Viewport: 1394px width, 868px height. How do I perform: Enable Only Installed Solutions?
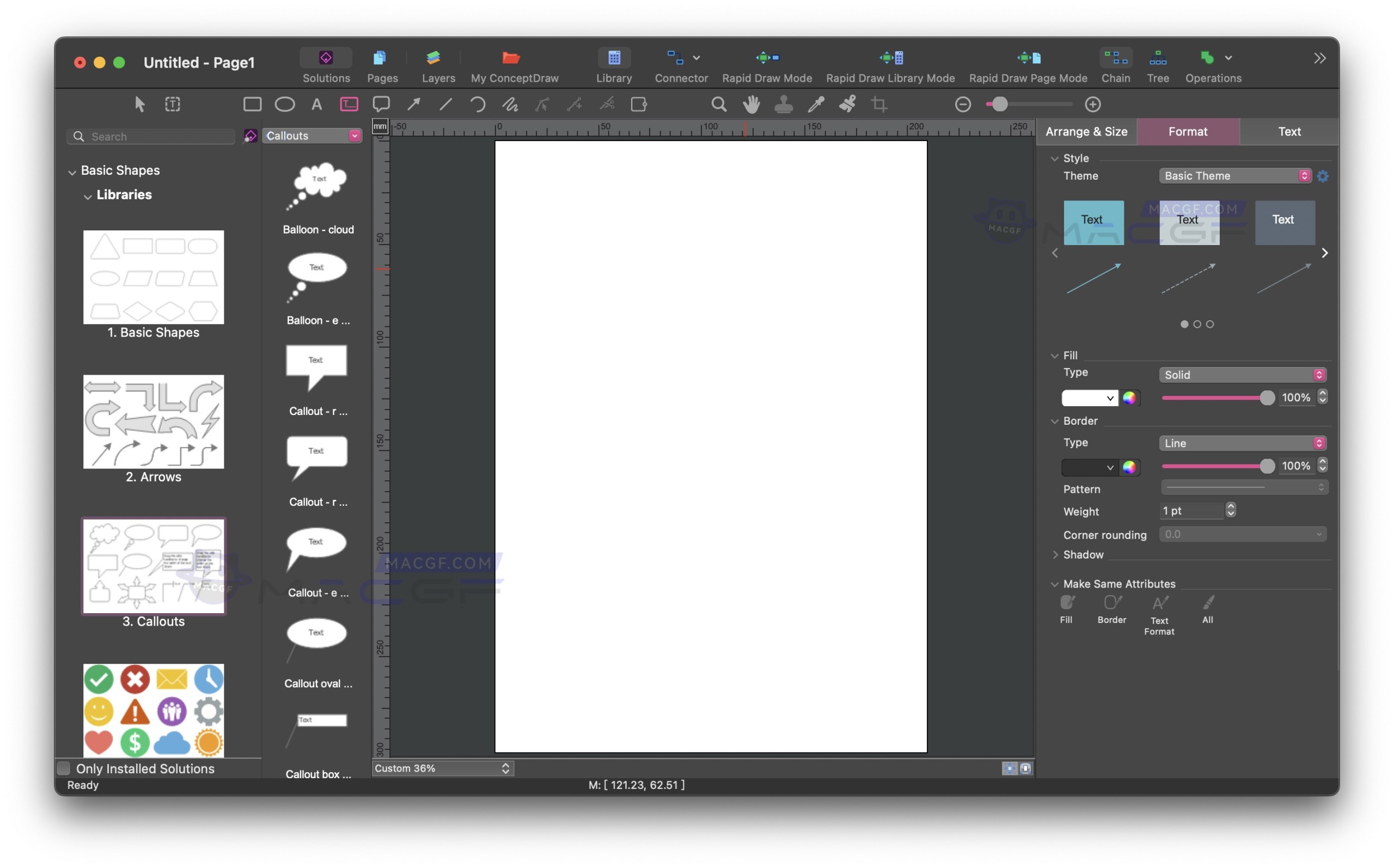click(63, 768)
